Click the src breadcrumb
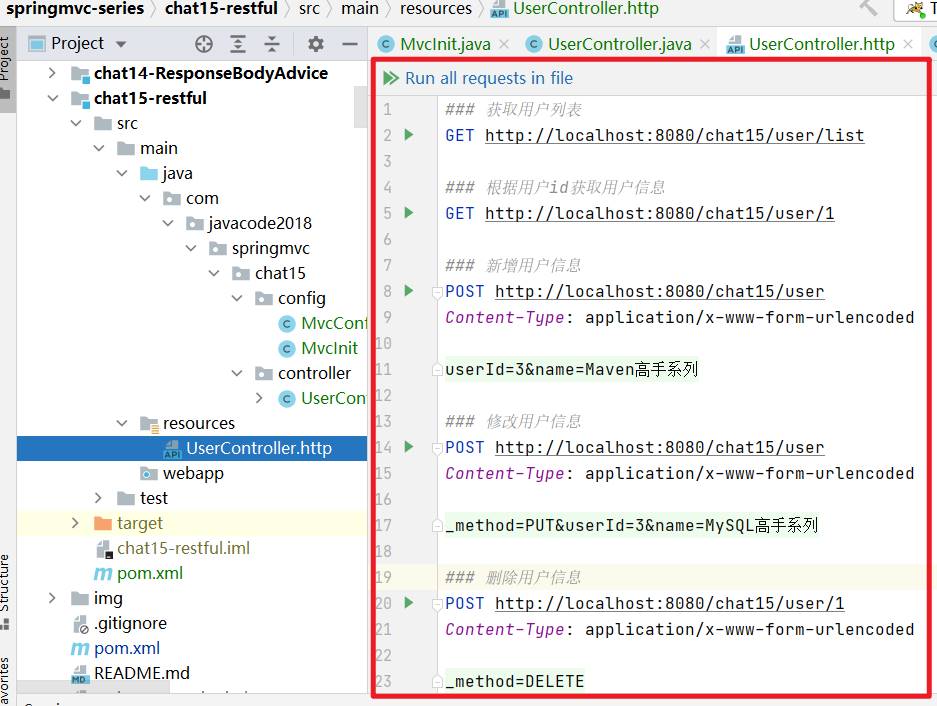The height and width of the screenshot is (706, 937). coord(309,8)
